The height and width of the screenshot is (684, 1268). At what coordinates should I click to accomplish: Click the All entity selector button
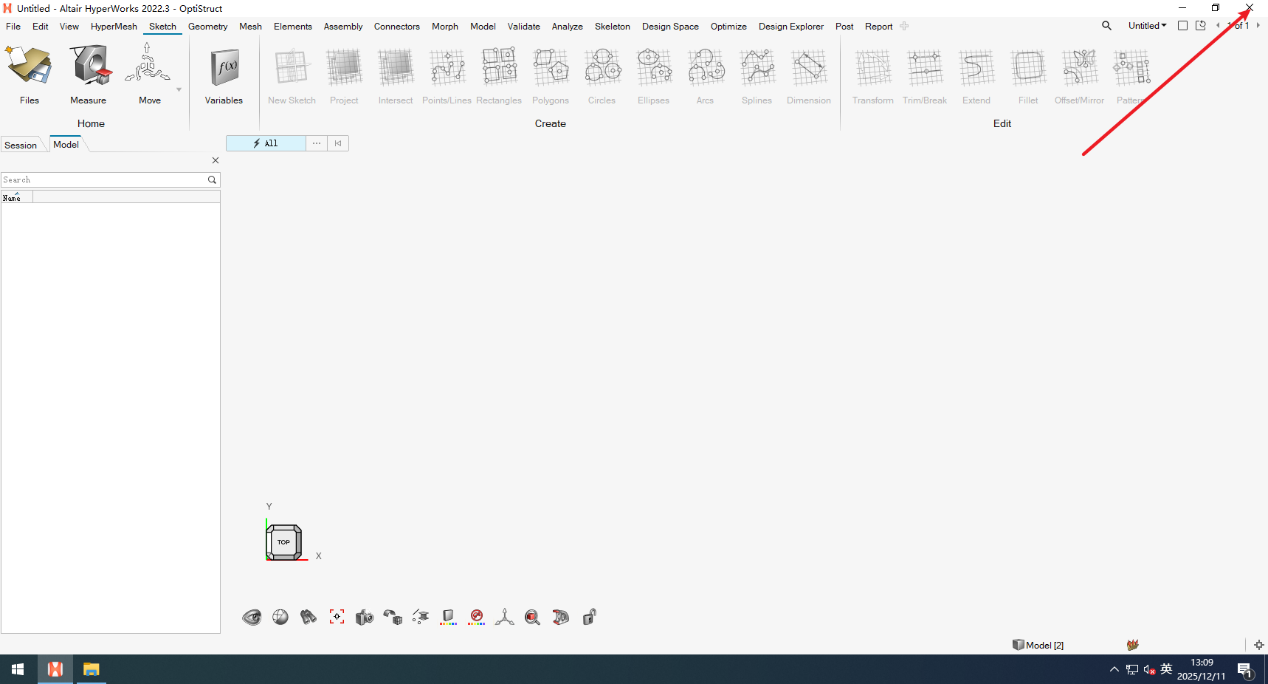[x=266, y=143]
